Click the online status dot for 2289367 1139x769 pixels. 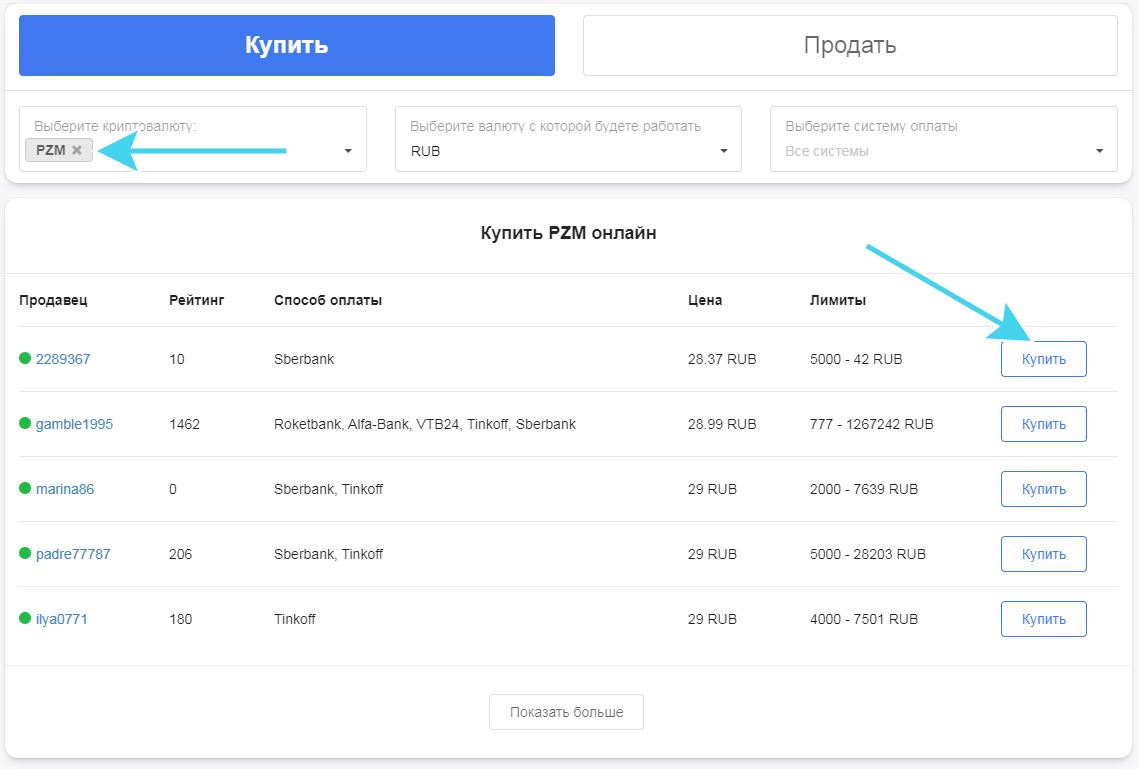pyautogui.click(x=25, y=358)
